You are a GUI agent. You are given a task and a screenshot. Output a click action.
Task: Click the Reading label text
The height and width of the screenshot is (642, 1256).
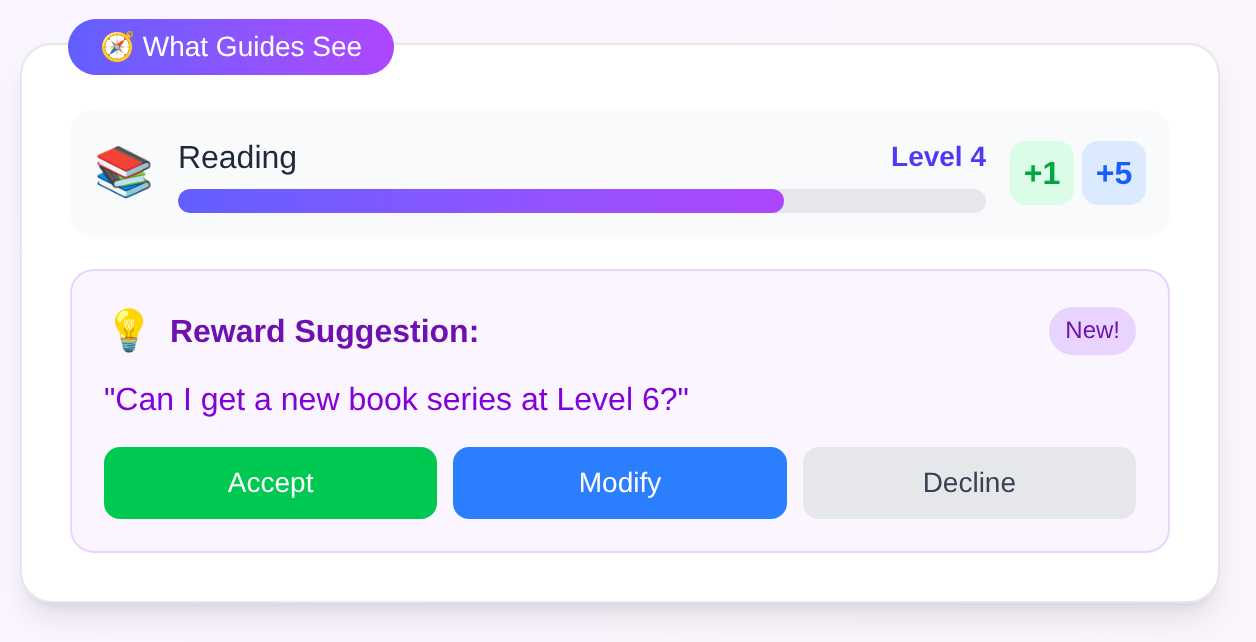(x=237, y=157)
